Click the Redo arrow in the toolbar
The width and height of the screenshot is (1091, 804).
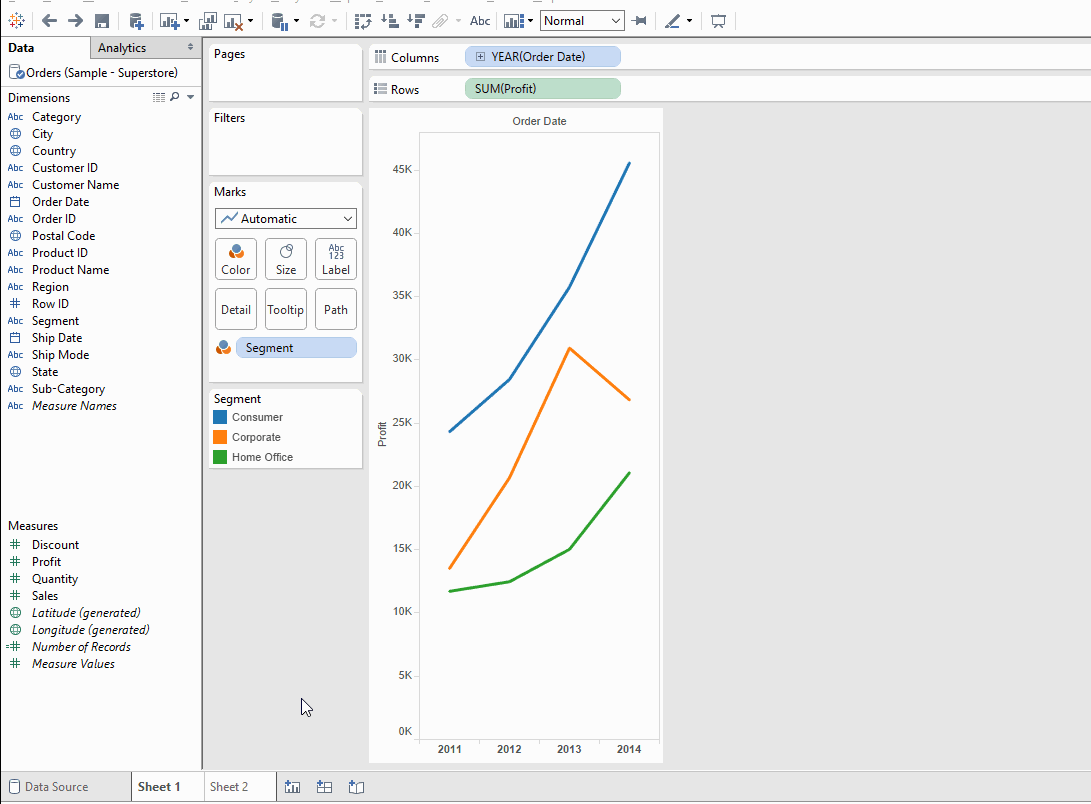coord(76,20)
